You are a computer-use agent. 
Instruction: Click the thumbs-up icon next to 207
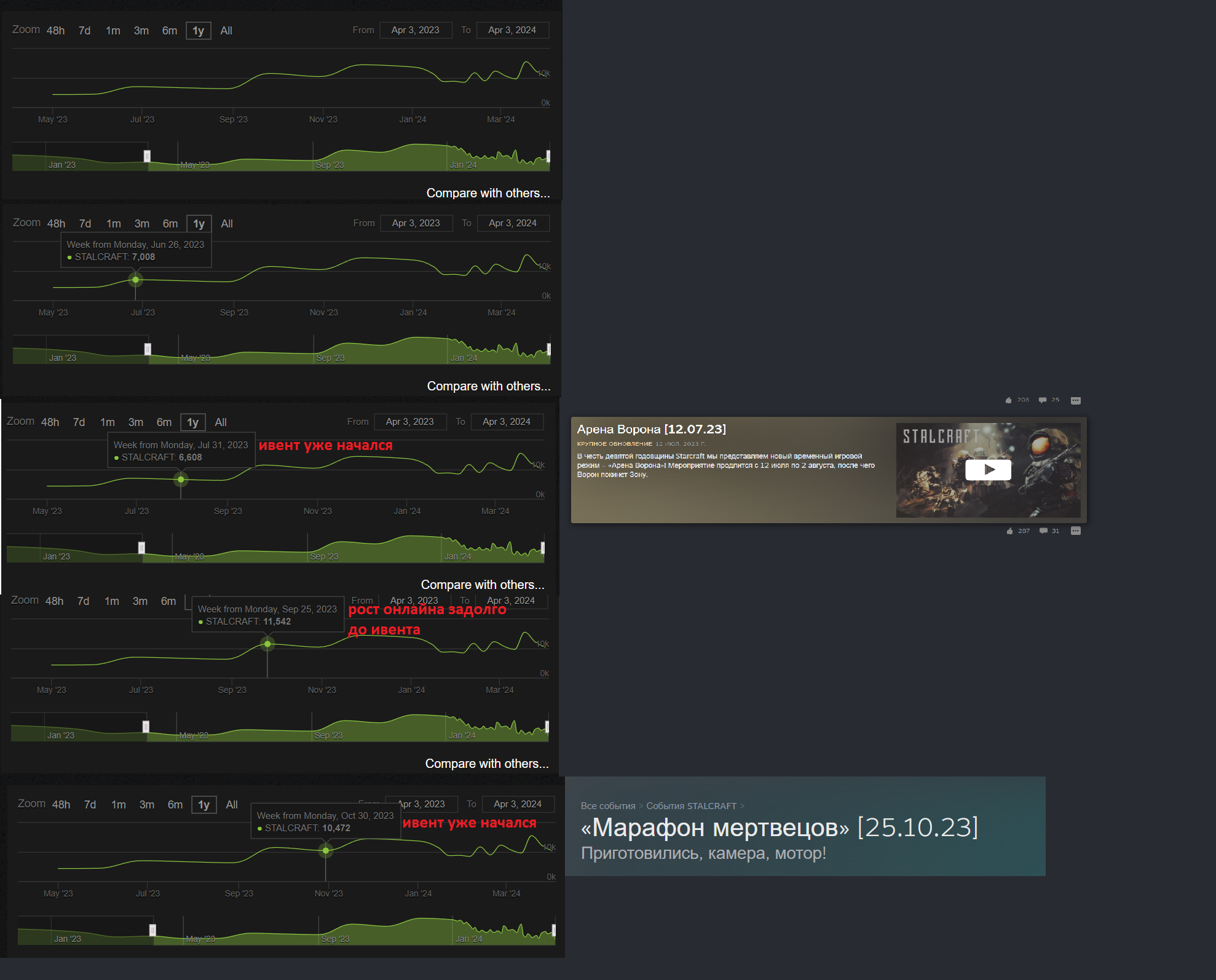pyautogui.click(x=1009, y=531)
